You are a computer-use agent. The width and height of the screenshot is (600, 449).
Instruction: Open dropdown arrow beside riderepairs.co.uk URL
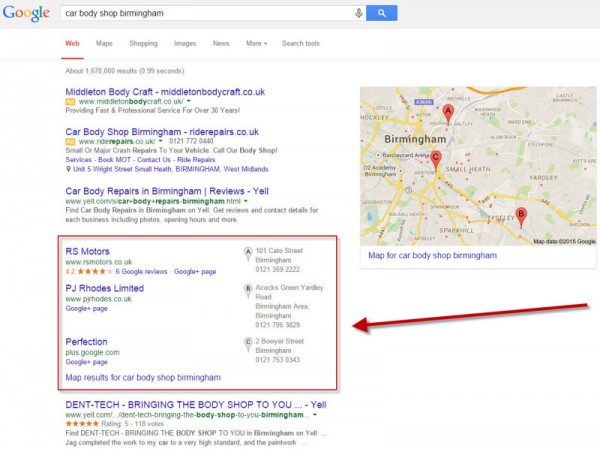point(160,141)
